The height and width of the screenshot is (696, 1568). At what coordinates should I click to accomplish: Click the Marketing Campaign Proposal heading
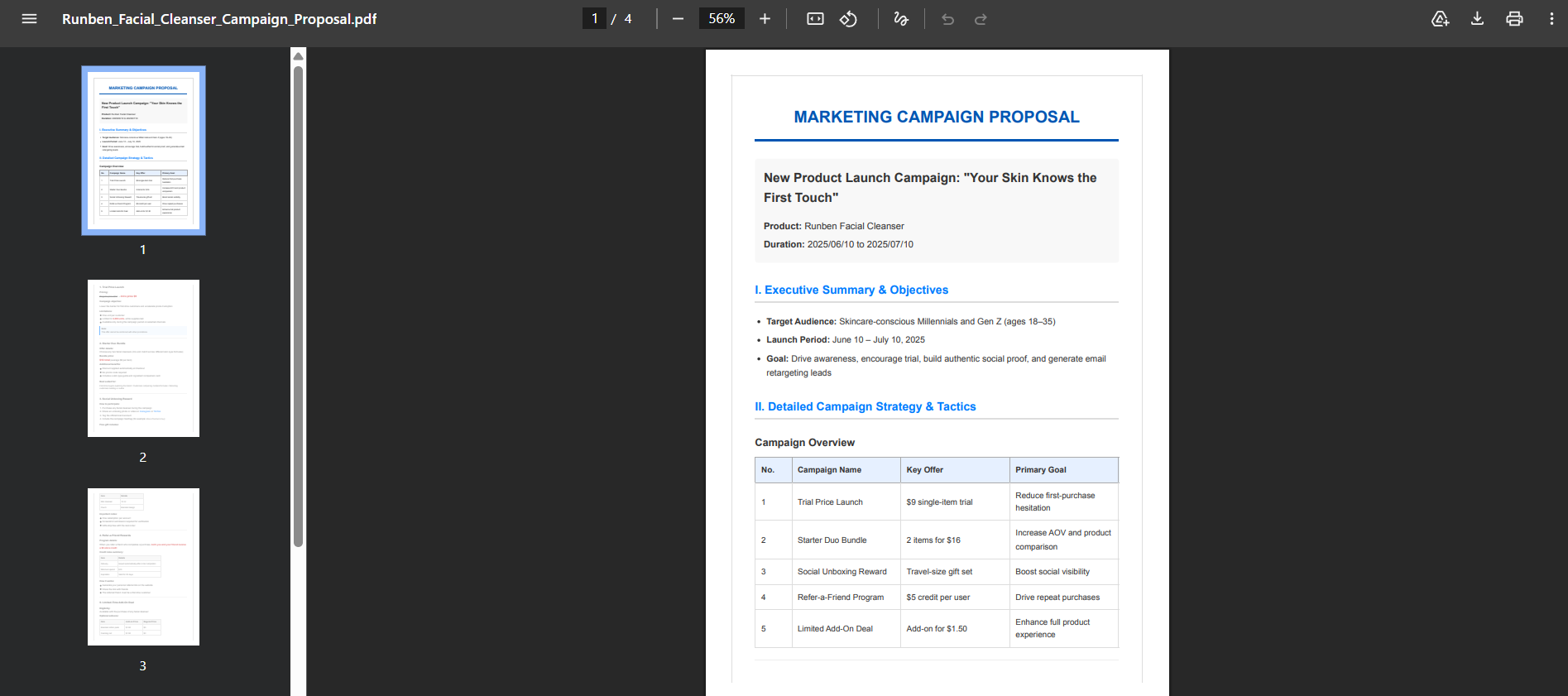pyautogui.click(x=936, y=118)
